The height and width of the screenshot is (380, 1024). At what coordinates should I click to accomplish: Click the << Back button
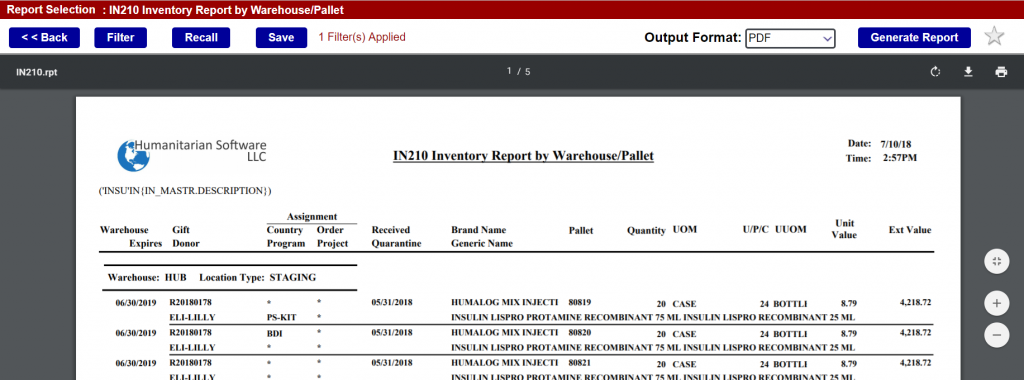click(x=44, y=38)
